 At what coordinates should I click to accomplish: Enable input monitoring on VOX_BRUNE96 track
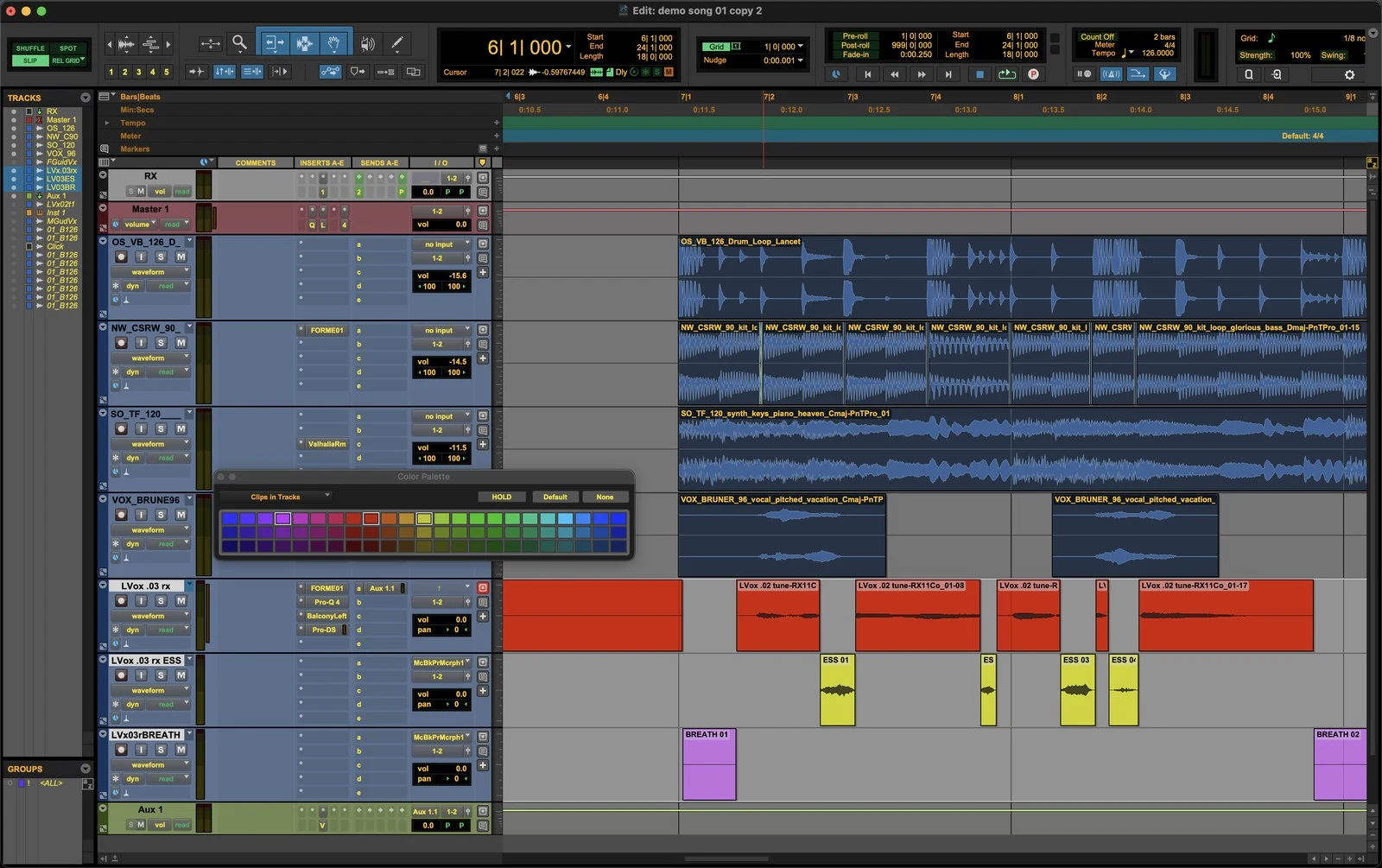(141, 515)
